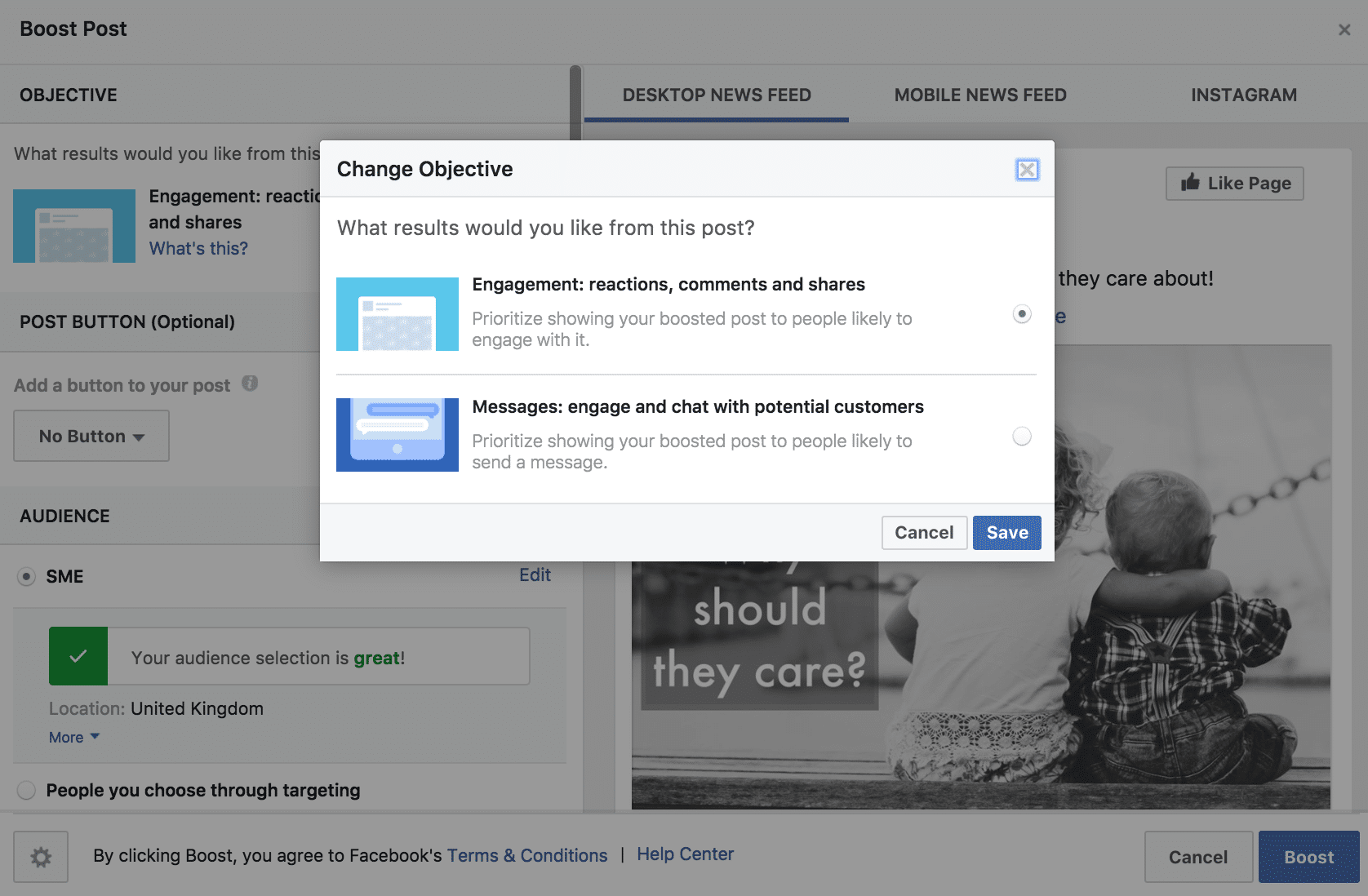Click the 'Your audience selection is great!' message

click(268, 658)
